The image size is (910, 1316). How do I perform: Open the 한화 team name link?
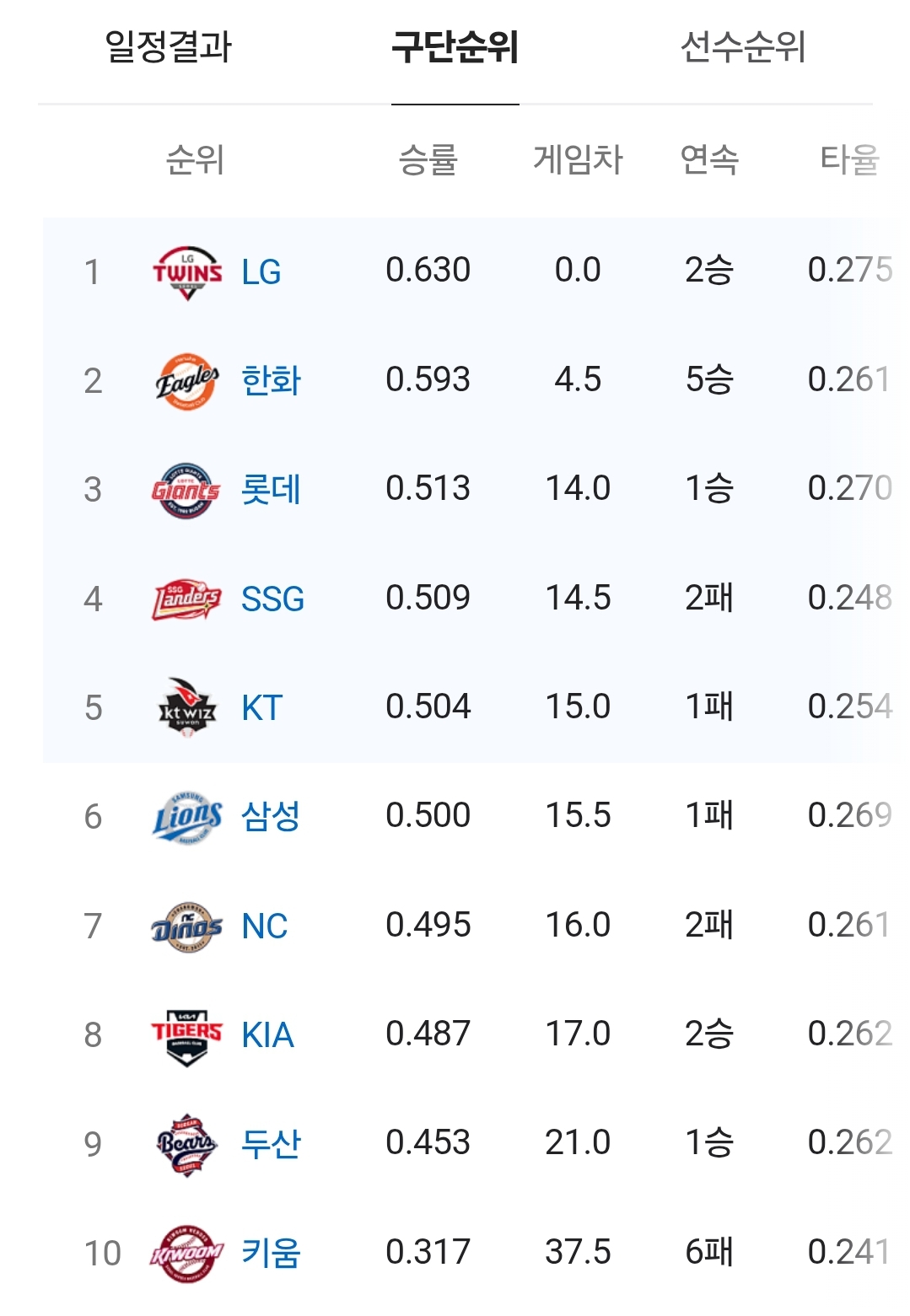pyautogui.click(x=271, y=380)
